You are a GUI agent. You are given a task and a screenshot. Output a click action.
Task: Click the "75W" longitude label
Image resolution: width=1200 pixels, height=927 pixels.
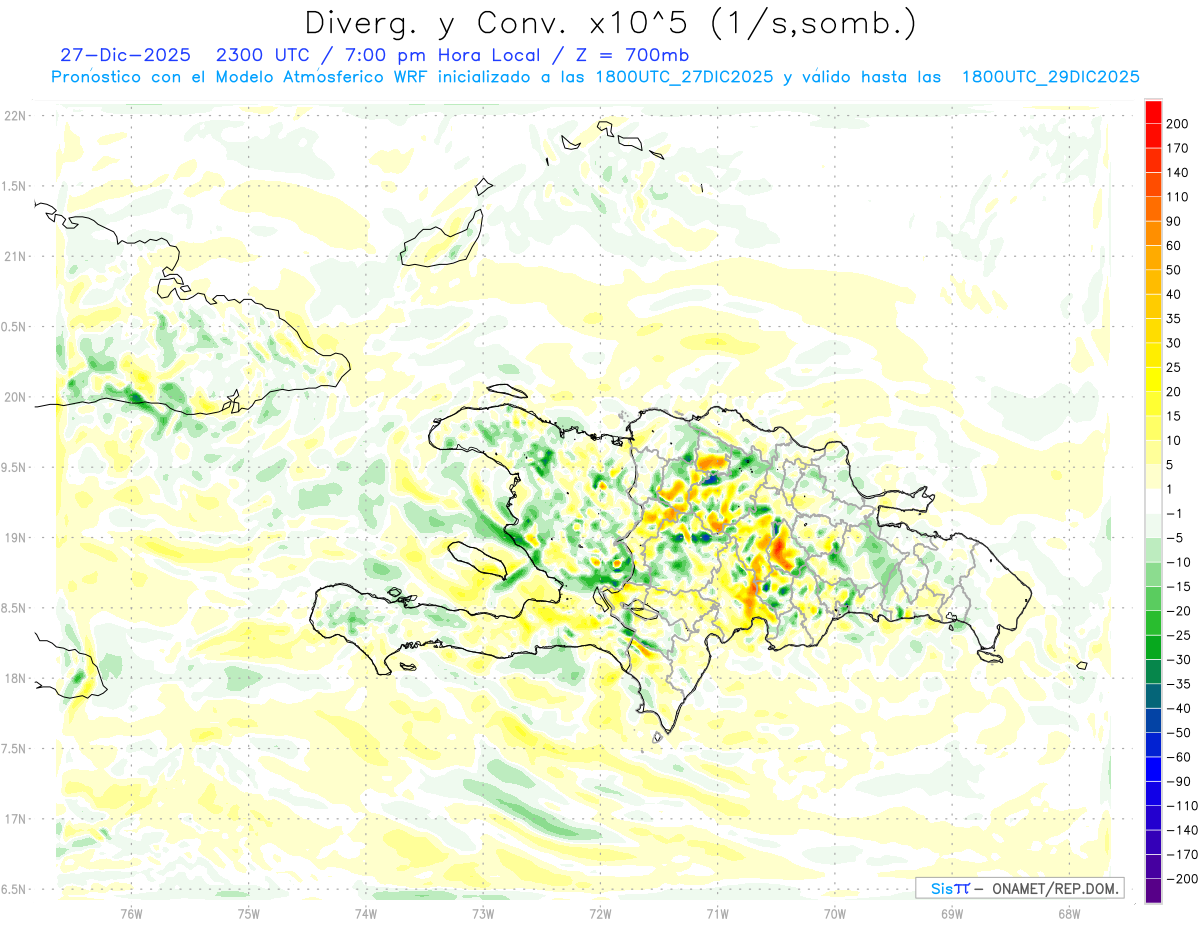pos(249,913)
